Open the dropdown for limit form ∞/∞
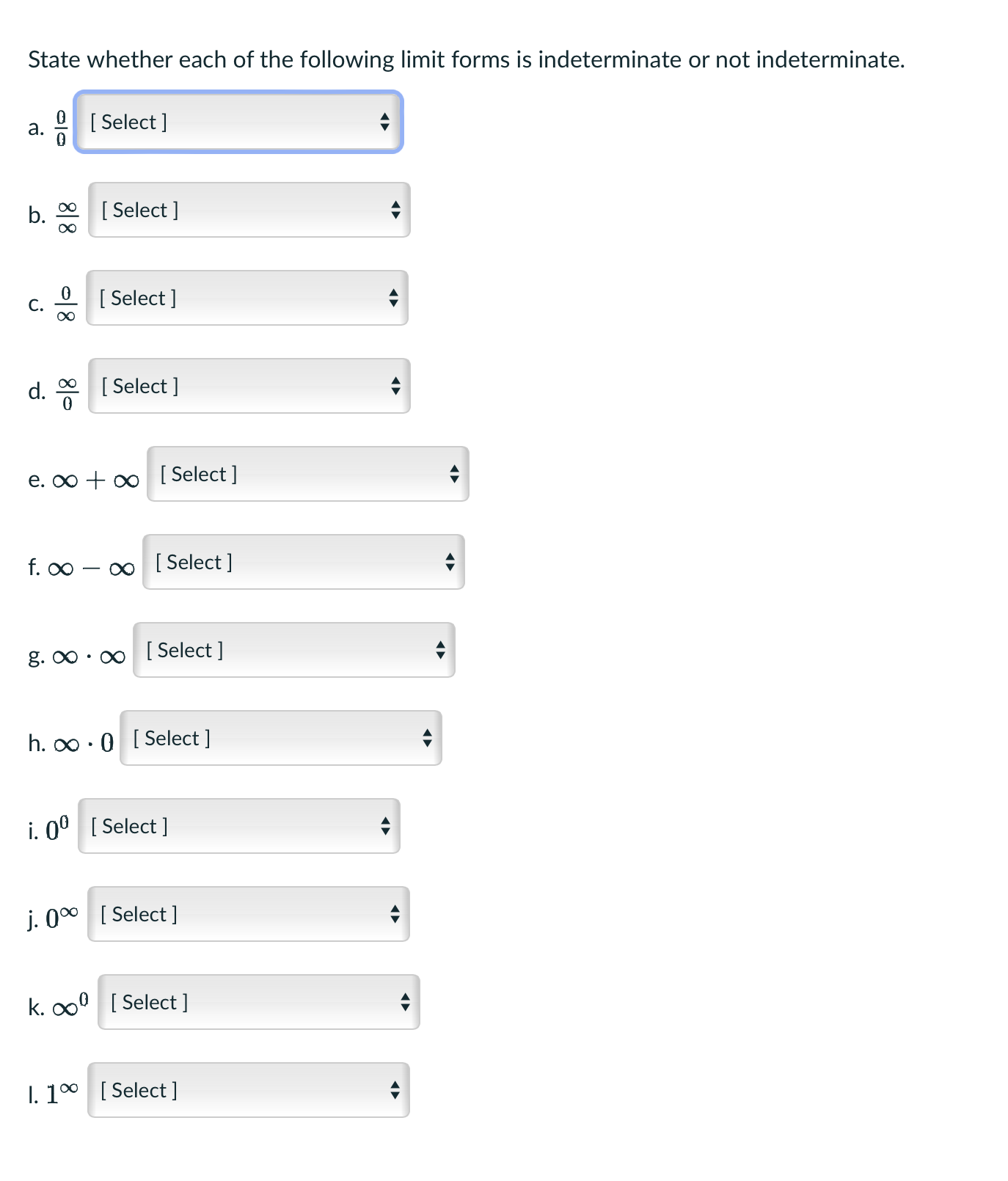 (x=248, y=210)
